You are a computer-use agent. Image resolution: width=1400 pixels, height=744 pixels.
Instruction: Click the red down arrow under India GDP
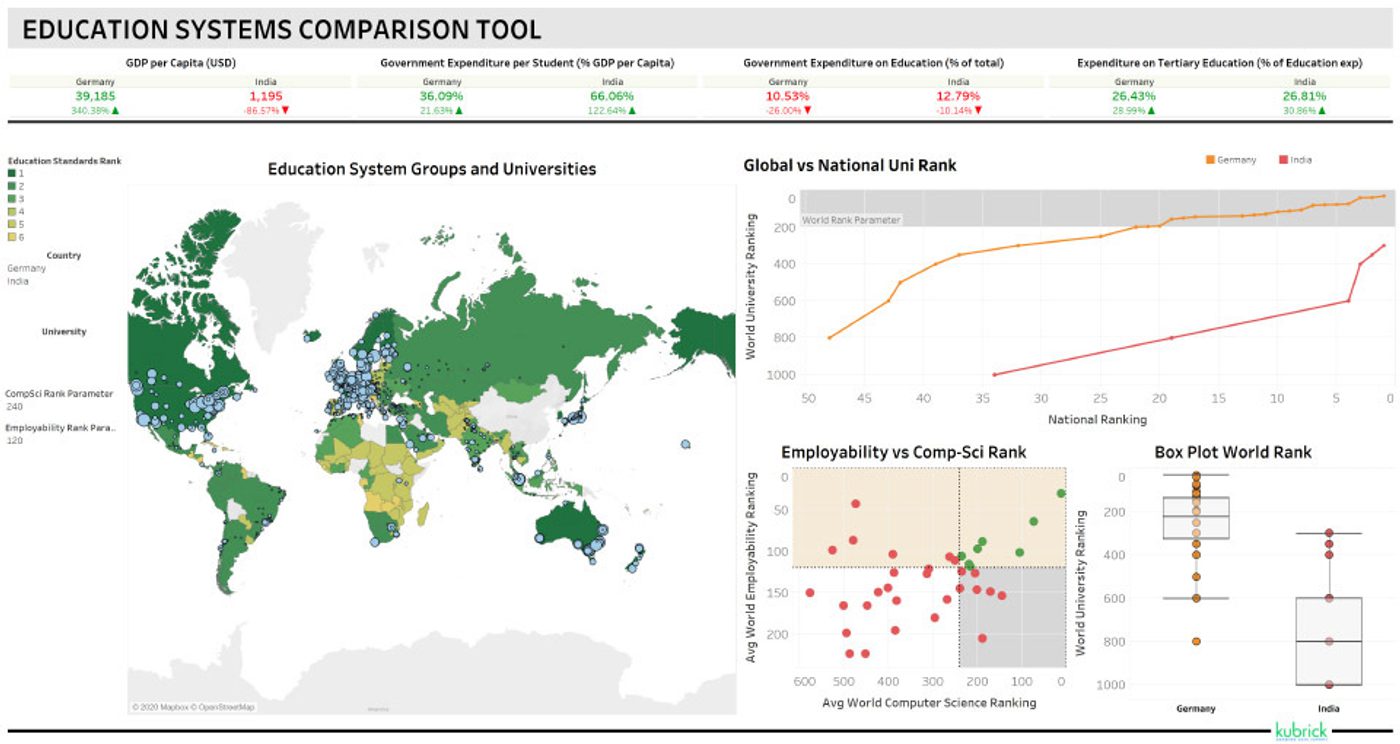click(x=284, y=110)
